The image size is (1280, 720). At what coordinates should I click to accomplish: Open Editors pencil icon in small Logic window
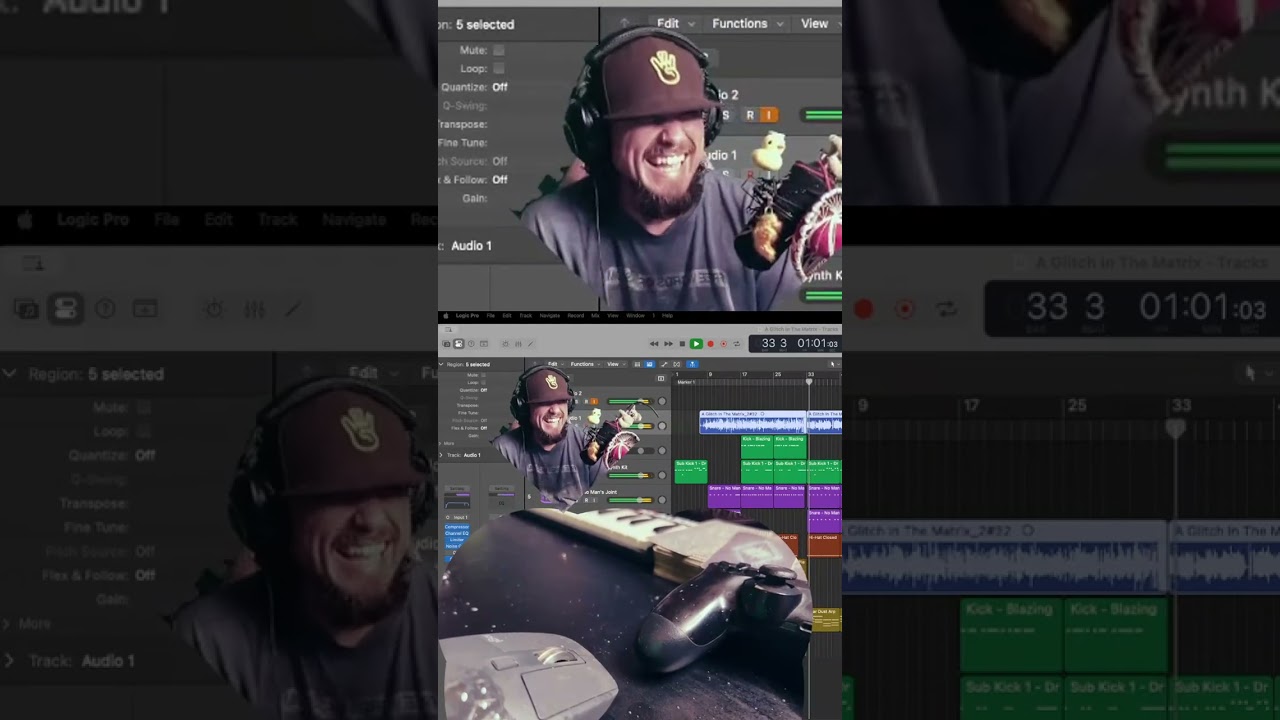click(530, 343)
